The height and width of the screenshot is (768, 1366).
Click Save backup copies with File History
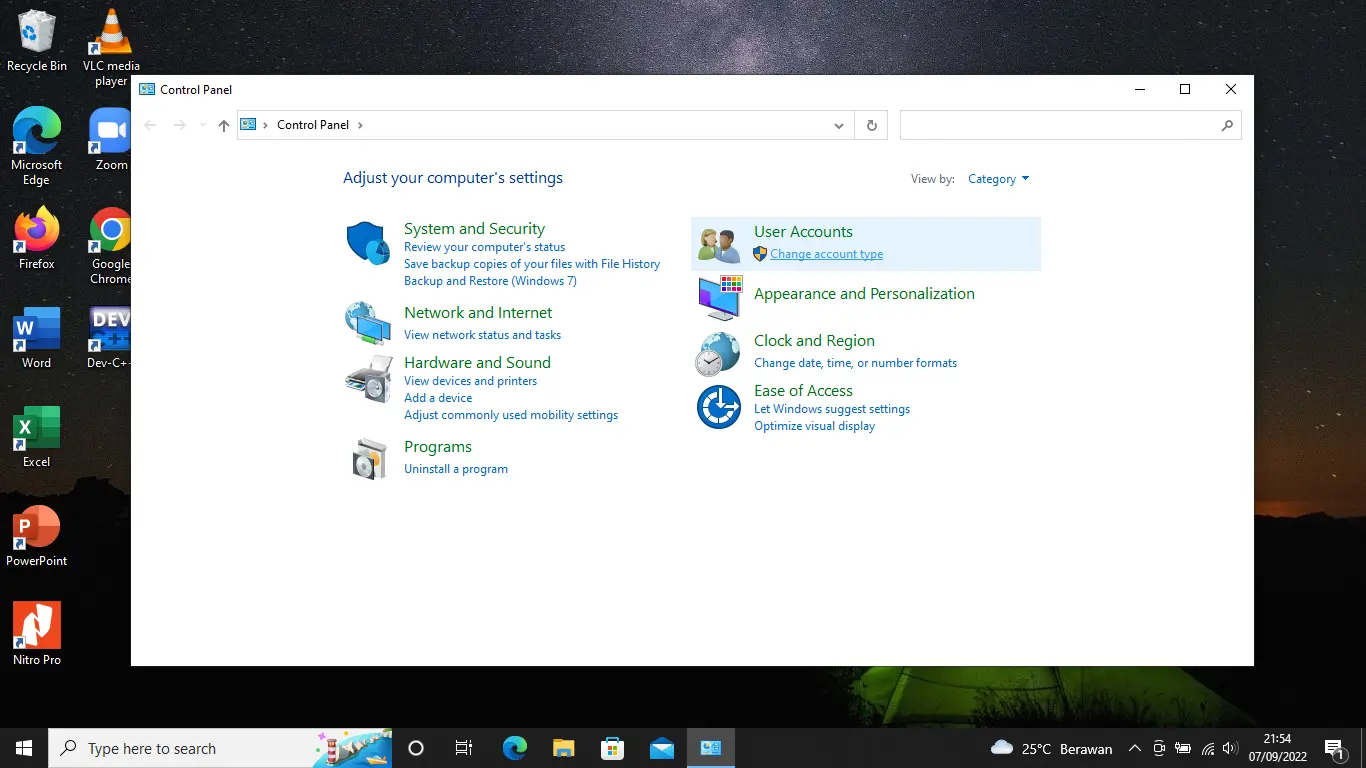pos(532,264)
